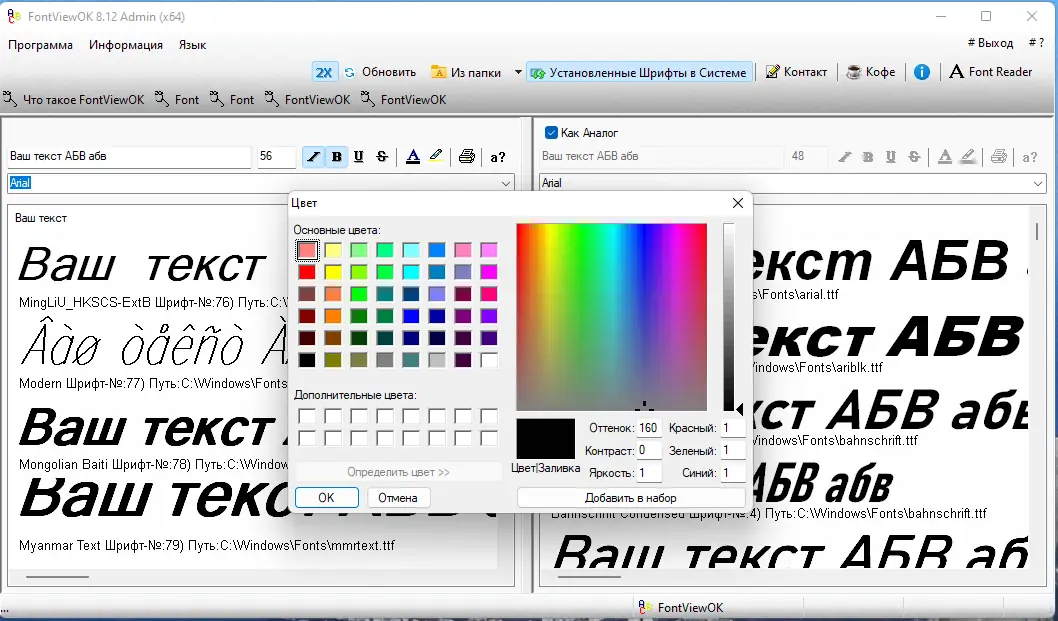Click greyed text color icon right pane
Viewport: 1058px width, 621px height.
pyautogui.click(x=945, y=157)
